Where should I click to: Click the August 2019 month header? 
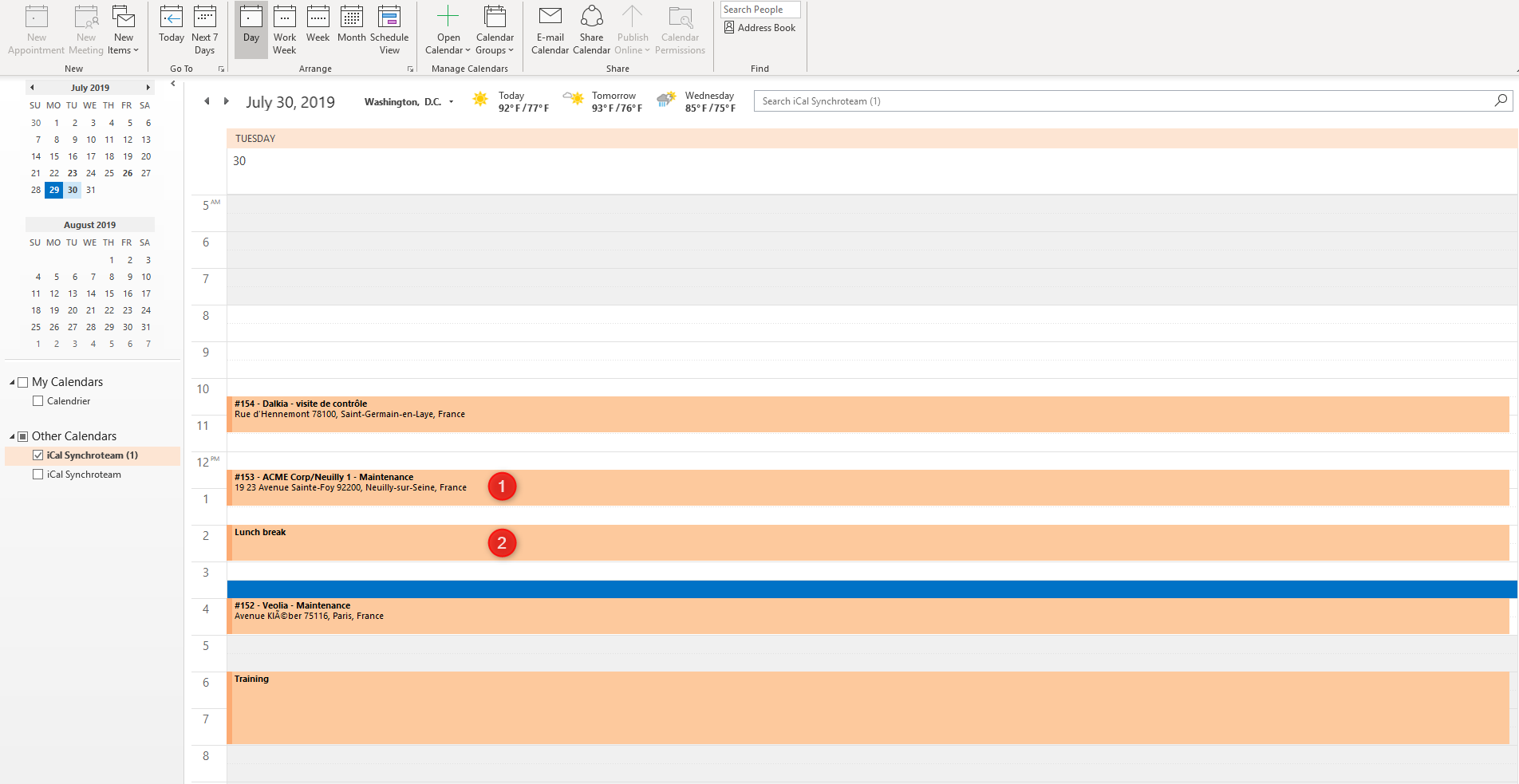tap(90, 225)
